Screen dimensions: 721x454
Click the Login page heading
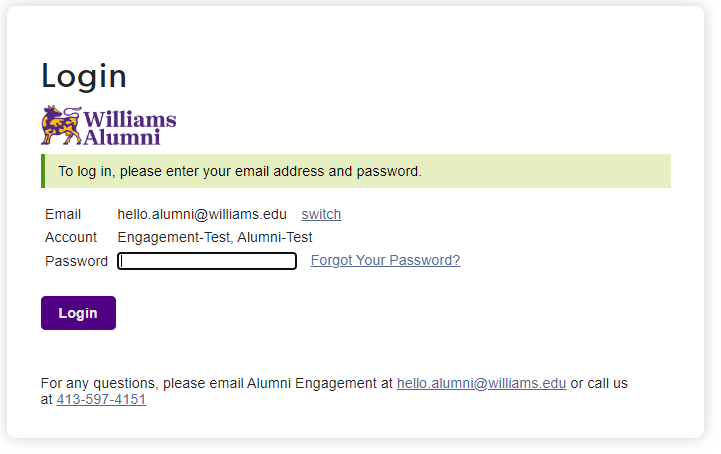(84, 76)
